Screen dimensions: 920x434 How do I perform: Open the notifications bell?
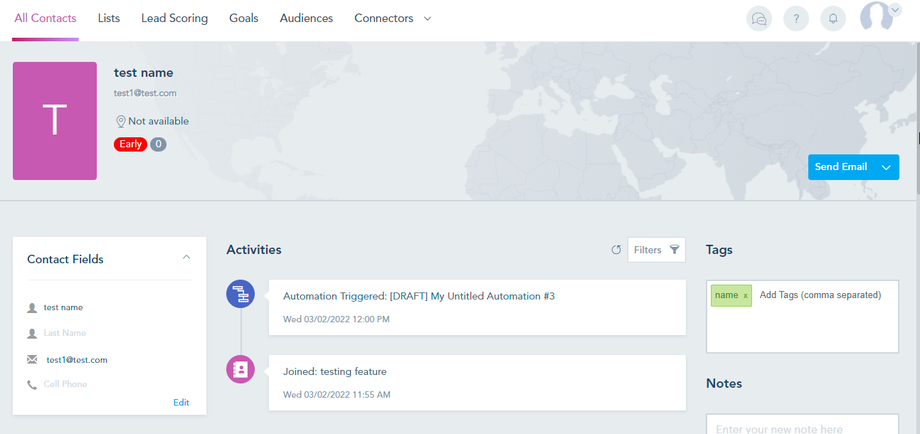[832, 19]
